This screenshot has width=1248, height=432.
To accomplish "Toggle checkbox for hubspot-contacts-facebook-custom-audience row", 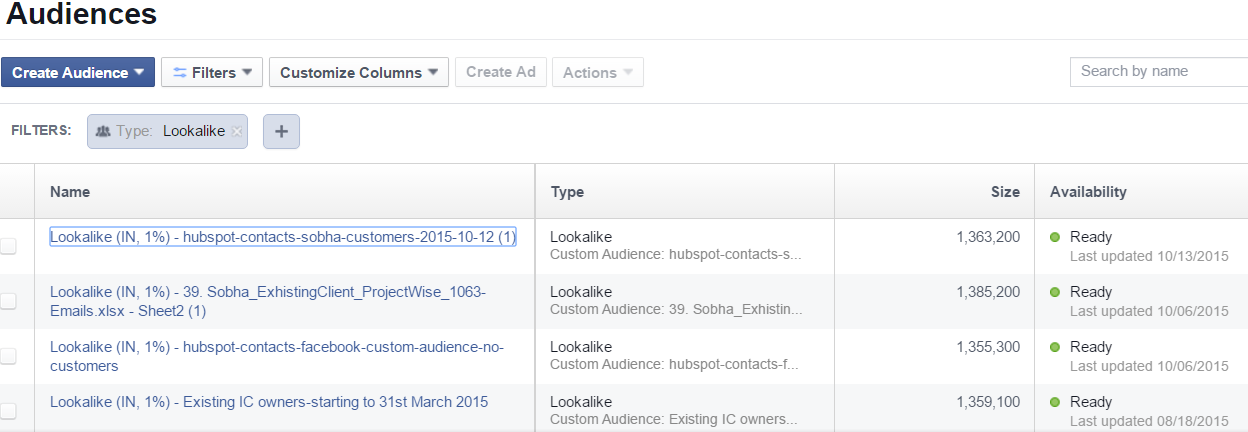I will tap(8, 356).
